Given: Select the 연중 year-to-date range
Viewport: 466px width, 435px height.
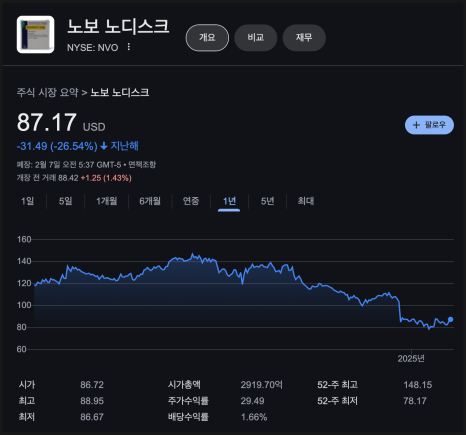Looking at the screenshot, I should click(x=191, y=201).
